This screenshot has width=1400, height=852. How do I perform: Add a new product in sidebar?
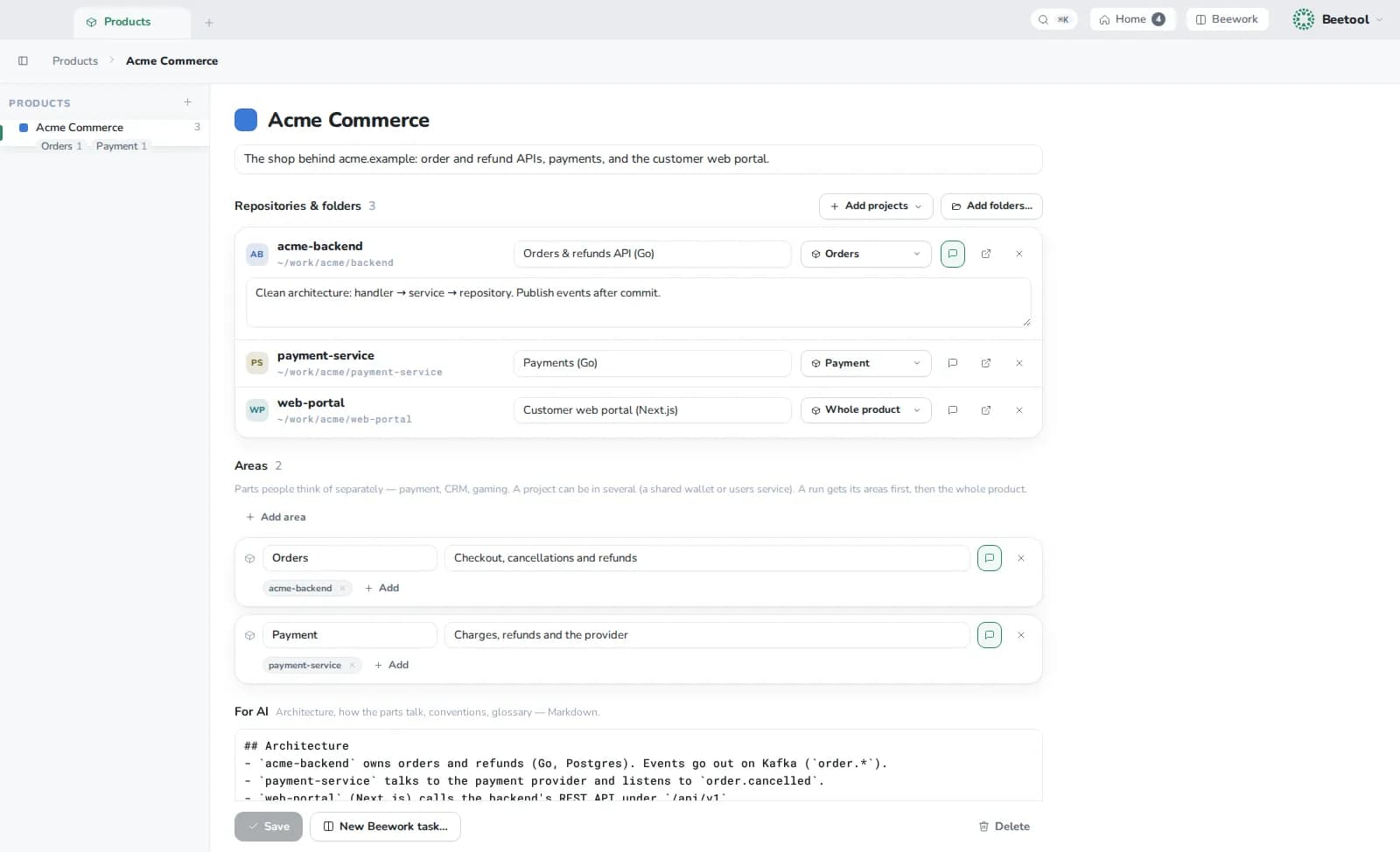(x=187, y=102)
